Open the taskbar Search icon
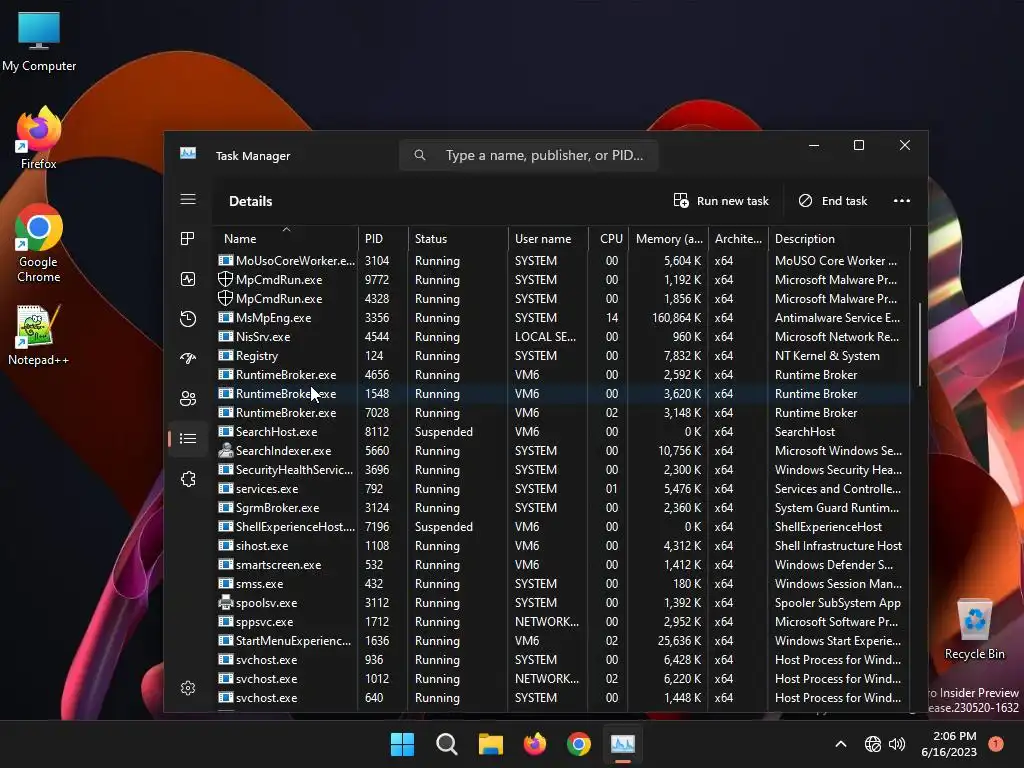The width and height of the screenshot is (1024, 768). tap(447, 744)
